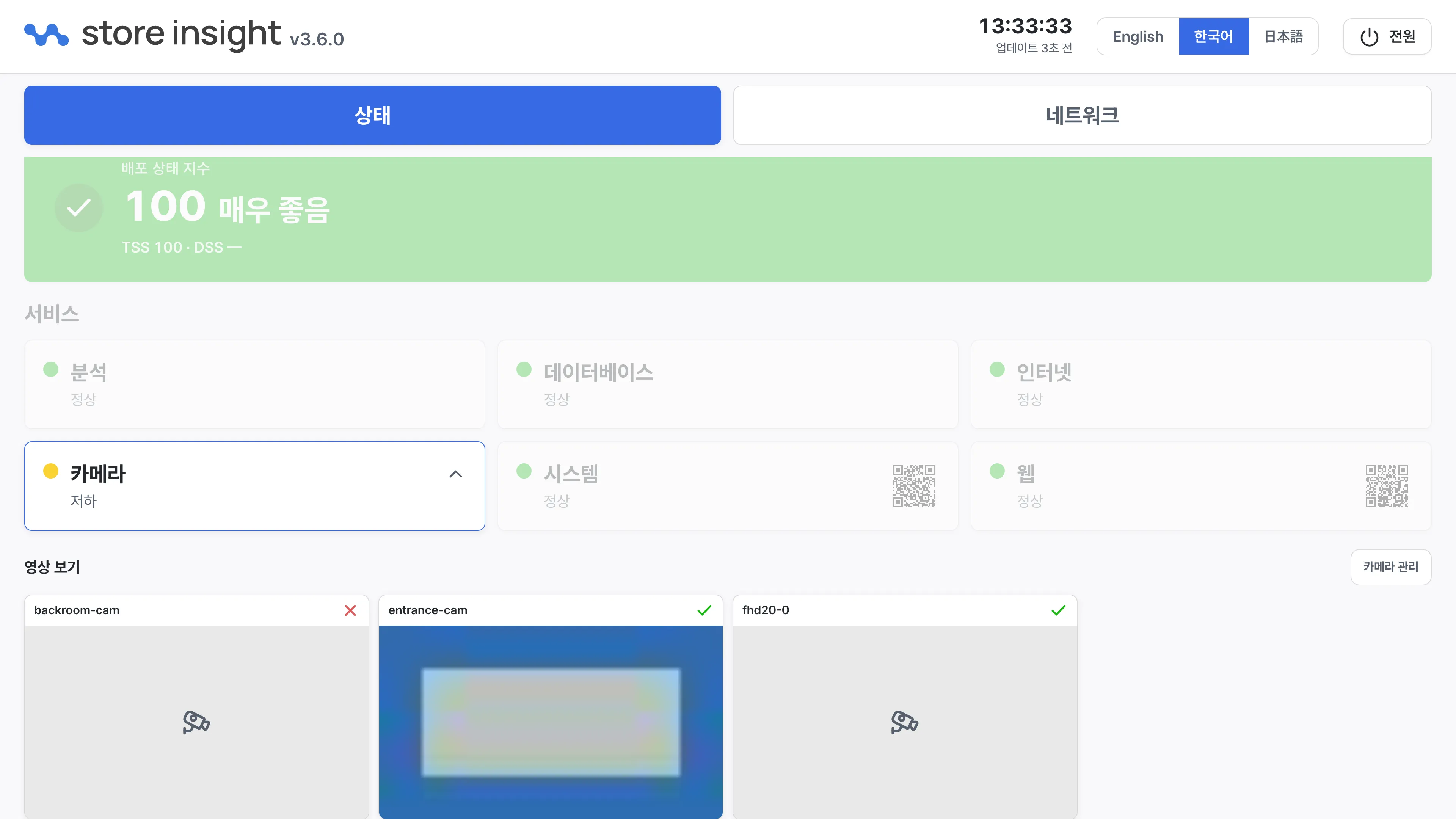The image size is (1456, 819).
Task: Switch language to 日本語
Action: pyautogui.click(x=1283, y=37)
